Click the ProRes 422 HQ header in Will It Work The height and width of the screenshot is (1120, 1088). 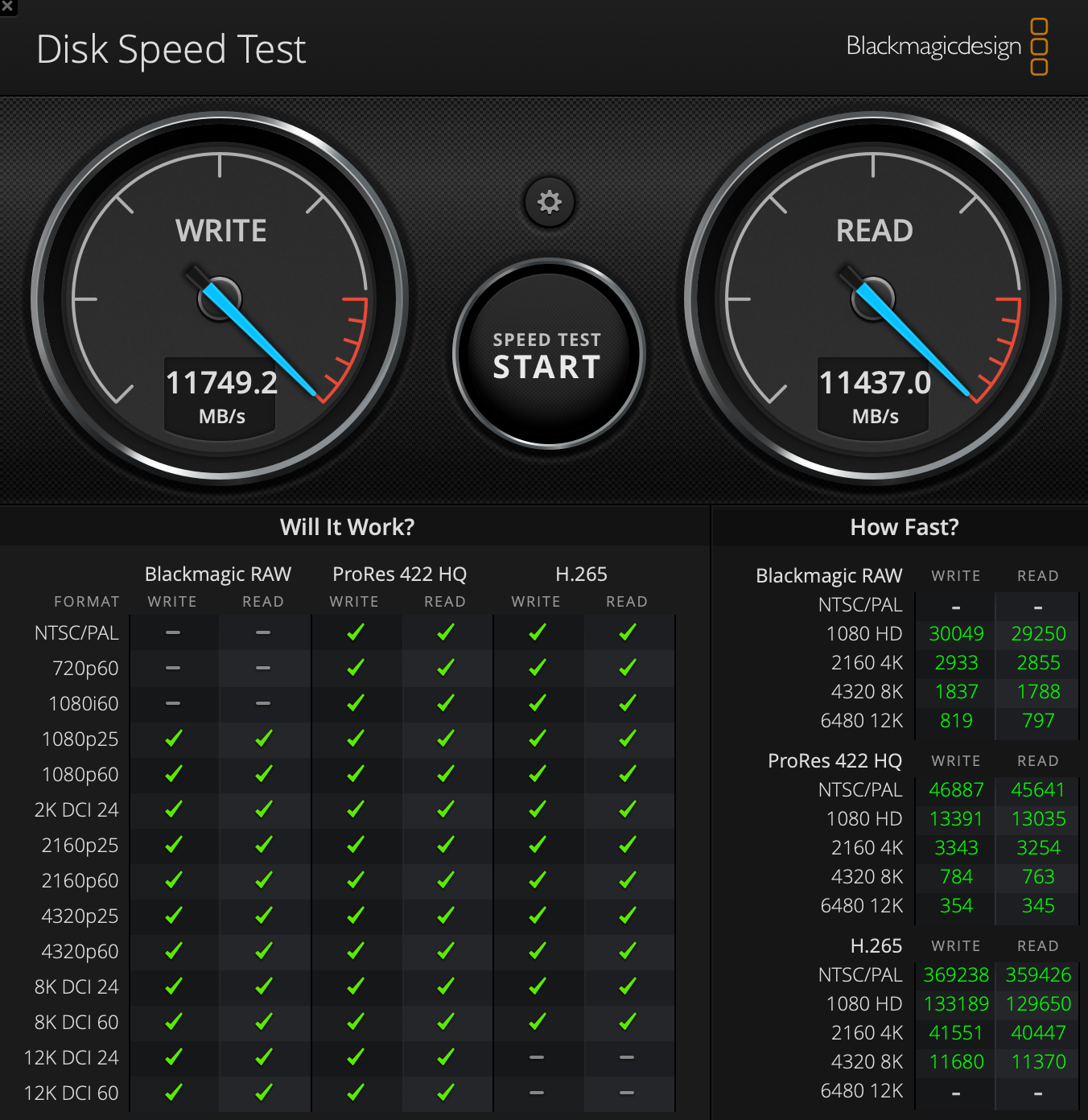(x=400, y=574)
